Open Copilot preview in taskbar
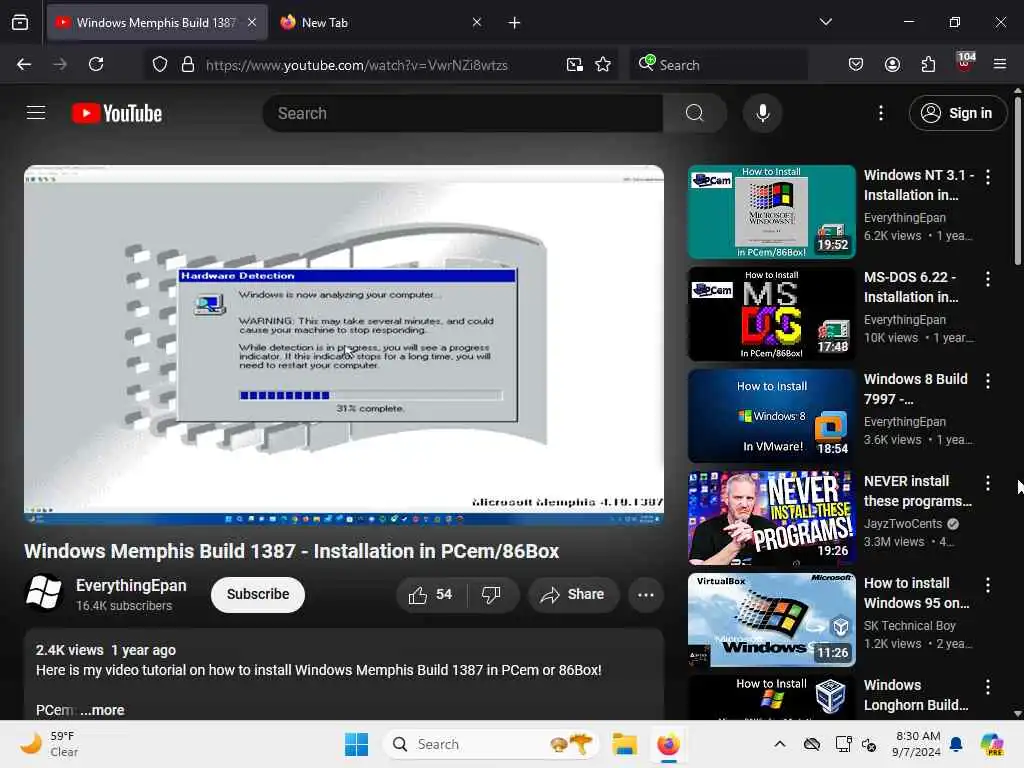This screenshot has width=1024, height=768. (x=992, y=744)
